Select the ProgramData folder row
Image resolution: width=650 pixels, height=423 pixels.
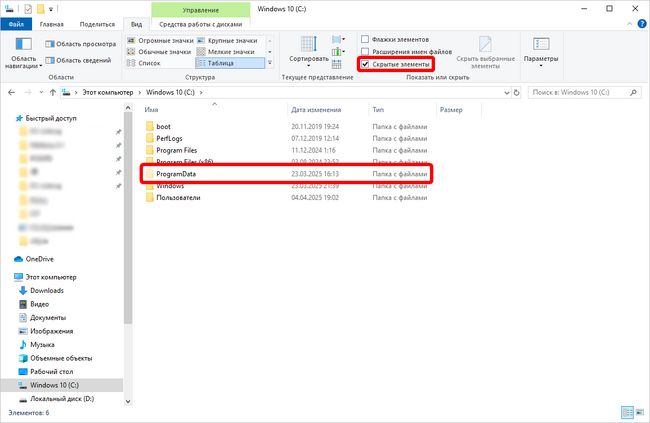click(286, 174)
